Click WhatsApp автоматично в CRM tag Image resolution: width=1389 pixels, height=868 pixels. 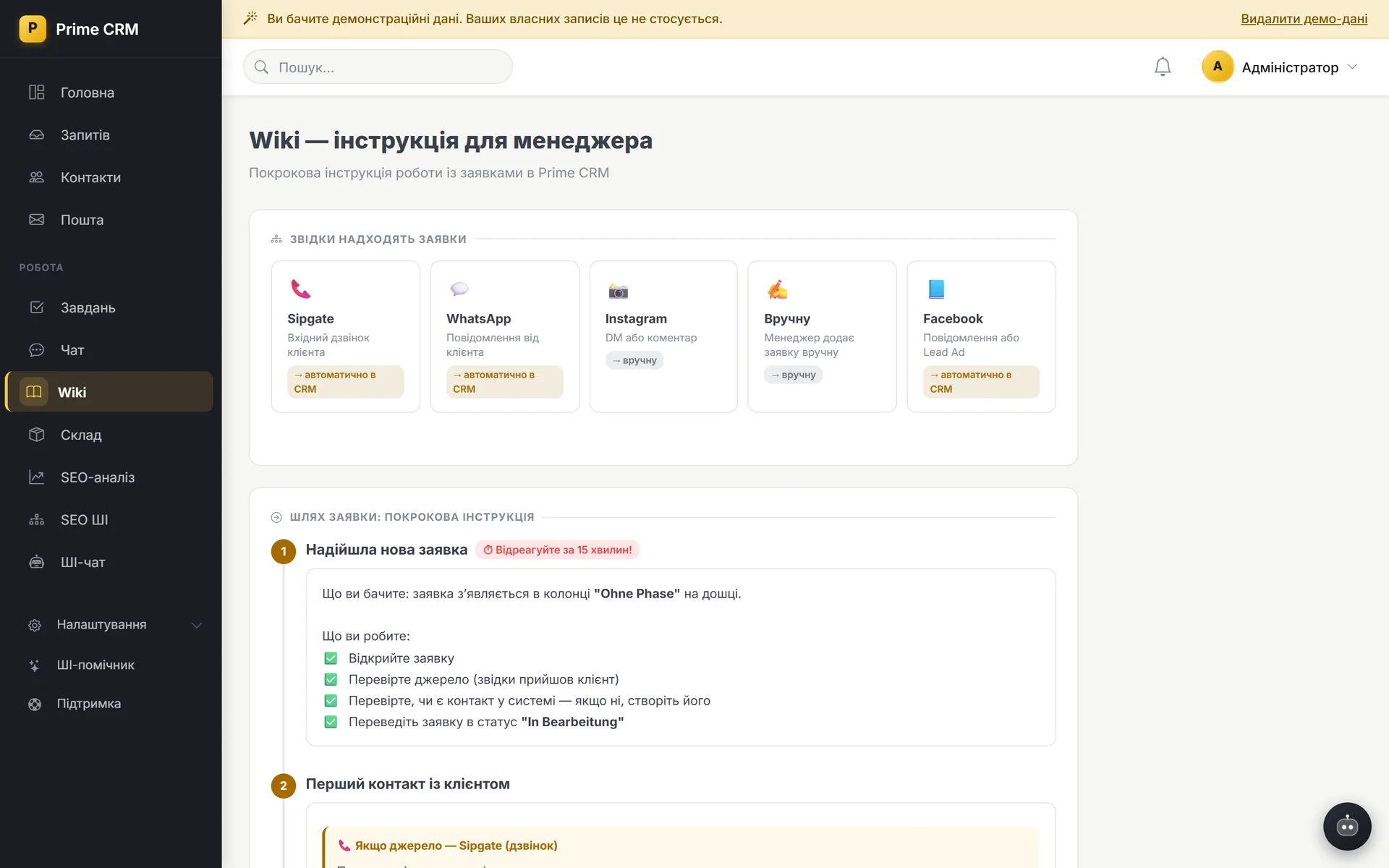coord(505,382)
